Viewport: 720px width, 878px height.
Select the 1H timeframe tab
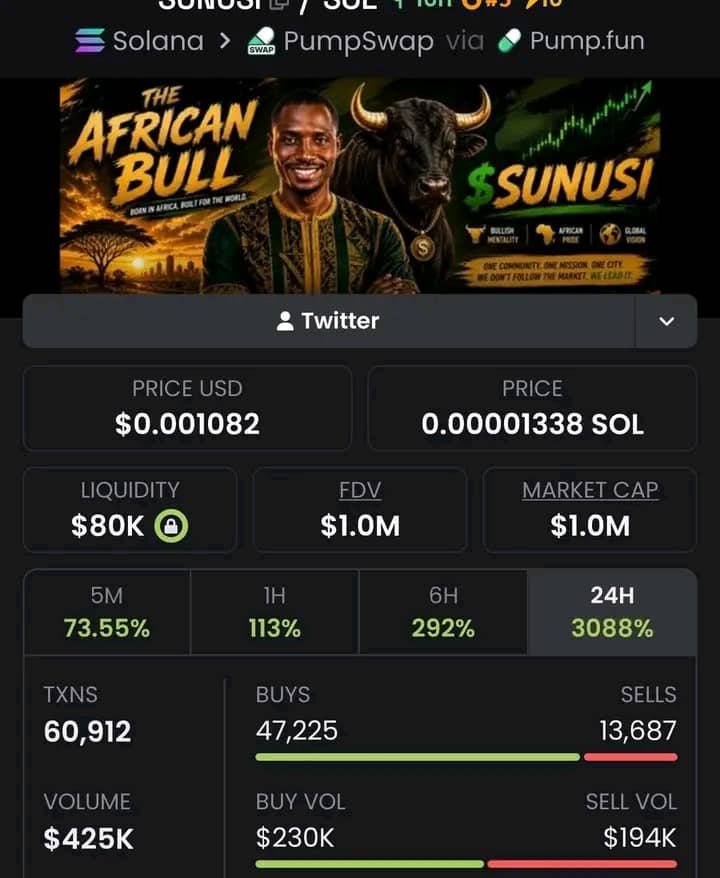pyautogui.click(x=274, y=612)
